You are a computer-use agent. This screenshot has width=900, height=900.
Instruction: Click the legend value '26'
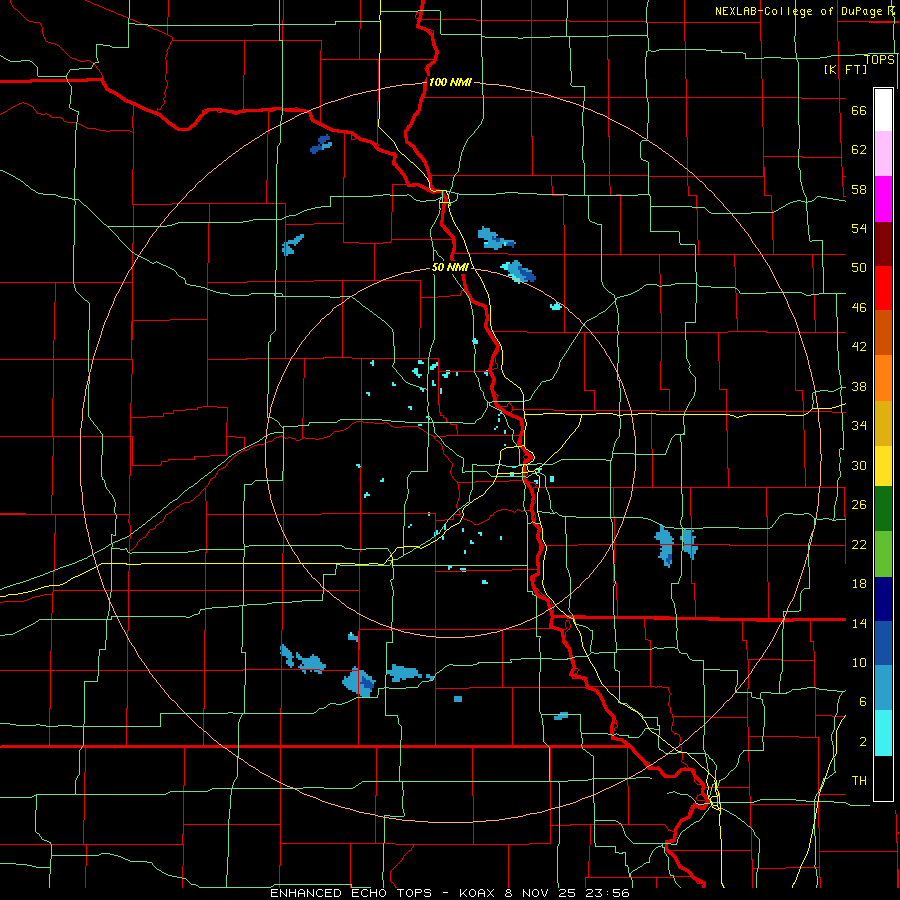coord(859,505)
